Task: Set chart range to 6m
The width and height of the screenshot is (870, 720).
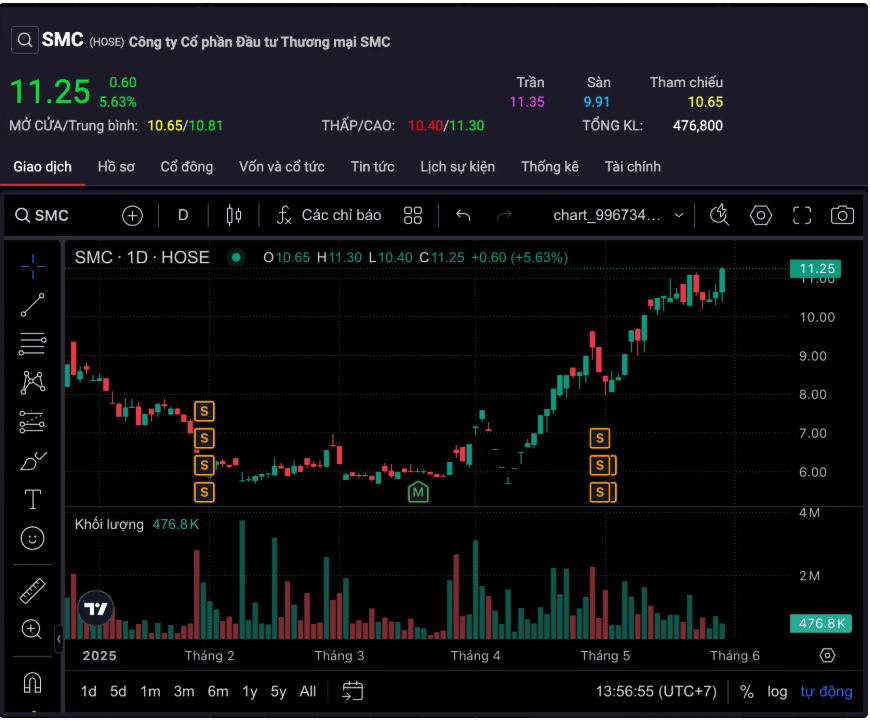Action: 218,692
